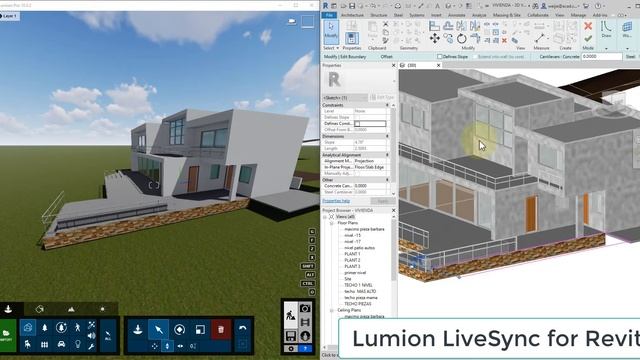Viewport: 640px width, 360px height.
Task: Open Lumion Landscape mountain tab
Action: [71, 309]
